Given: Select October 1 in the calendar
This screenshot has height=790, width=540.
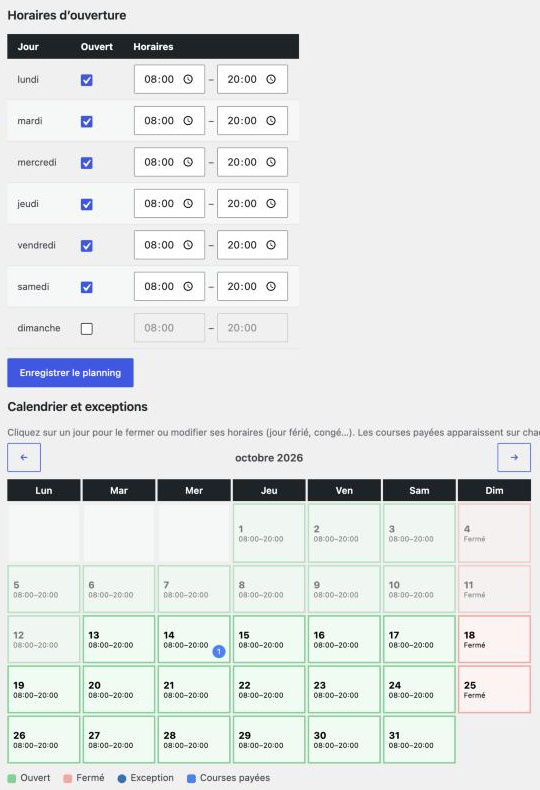Looking at the screenshot, I should point(269,533).
